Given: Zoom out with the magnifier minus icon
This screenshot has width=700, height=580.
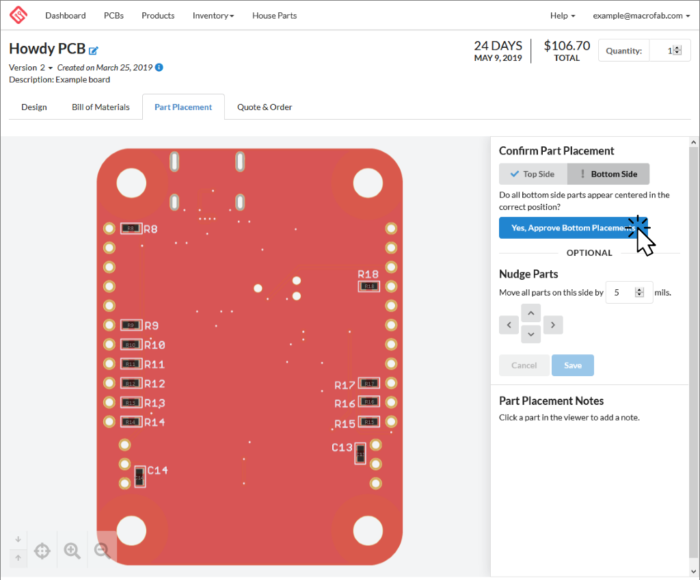Looking at the screenshot, I should [x=101, y=550].
